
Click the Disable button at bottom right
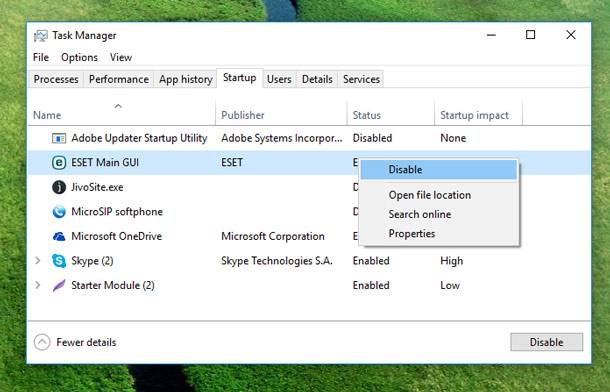[547, 342]
